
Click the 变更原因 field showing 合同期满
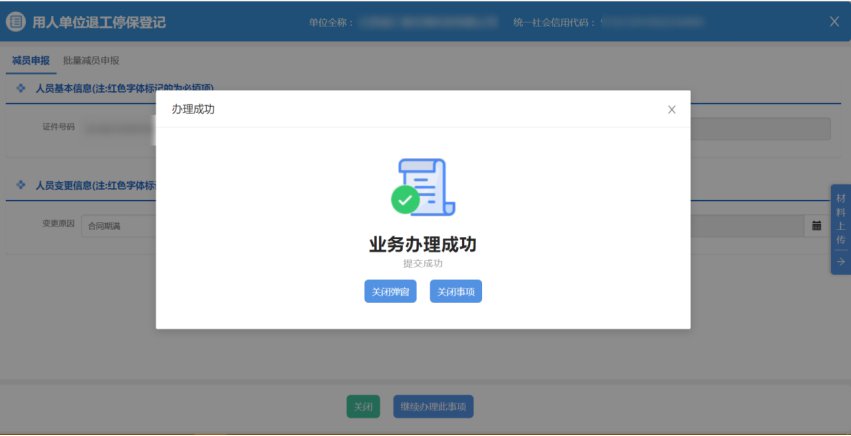click(118, 226)
